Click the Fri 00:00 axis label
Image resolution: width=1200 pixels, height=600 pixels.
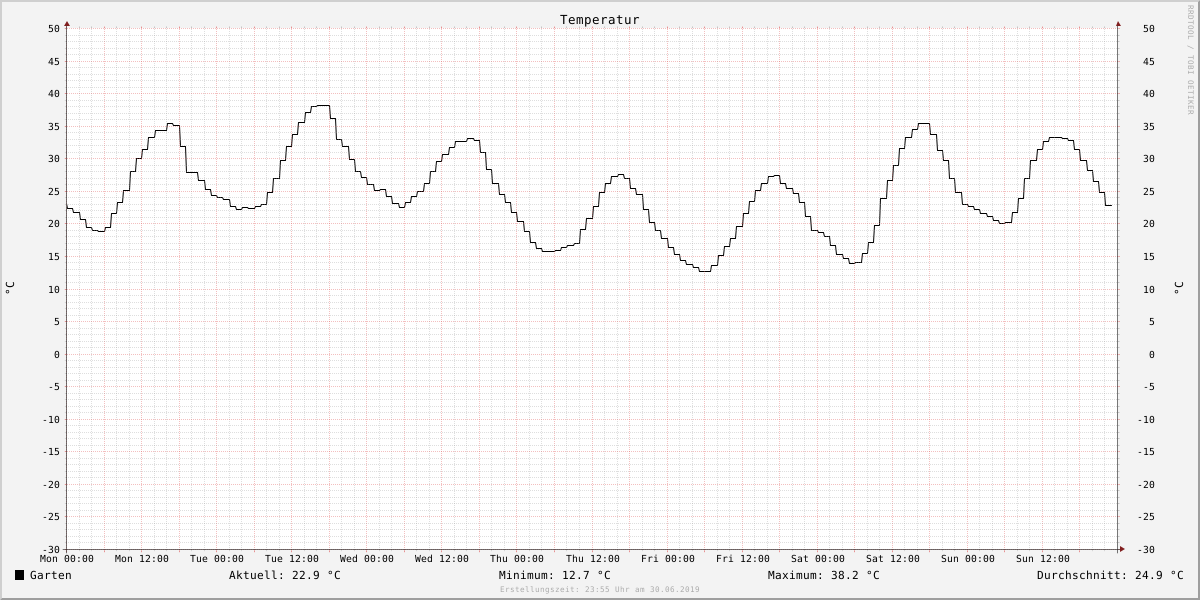pyautogui.click(x=668, y=559)
